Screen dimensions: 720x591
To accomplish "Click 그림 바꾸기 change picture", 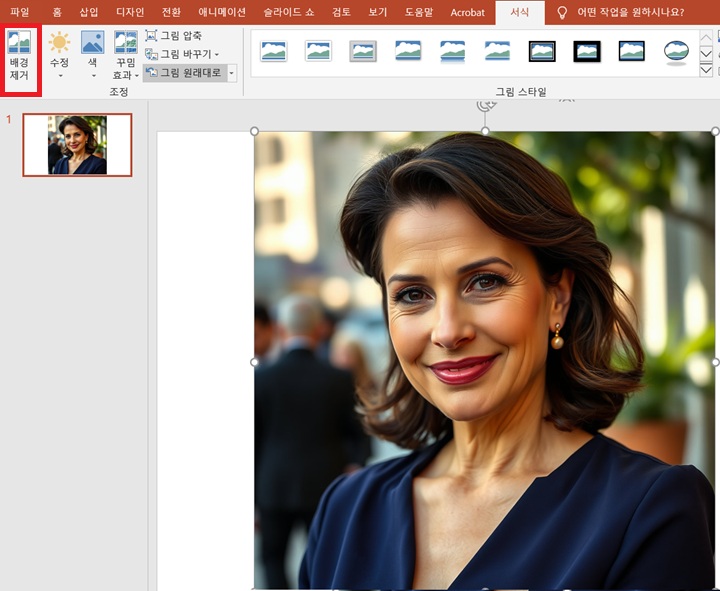I will [x=182, y=54].
